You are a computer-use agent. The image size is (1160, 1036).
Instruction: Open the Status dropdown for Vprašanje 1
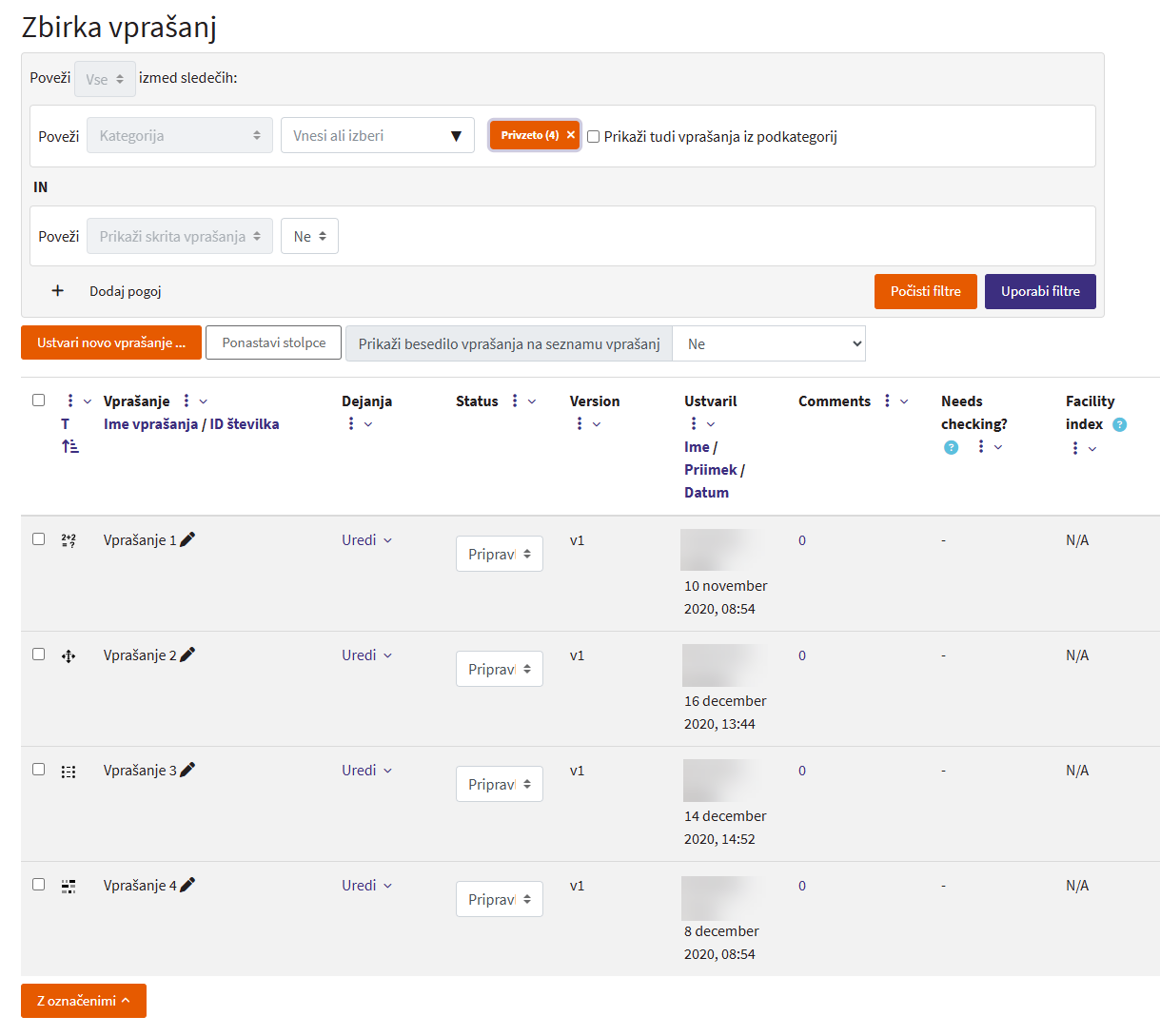click(x=499, y=554)
